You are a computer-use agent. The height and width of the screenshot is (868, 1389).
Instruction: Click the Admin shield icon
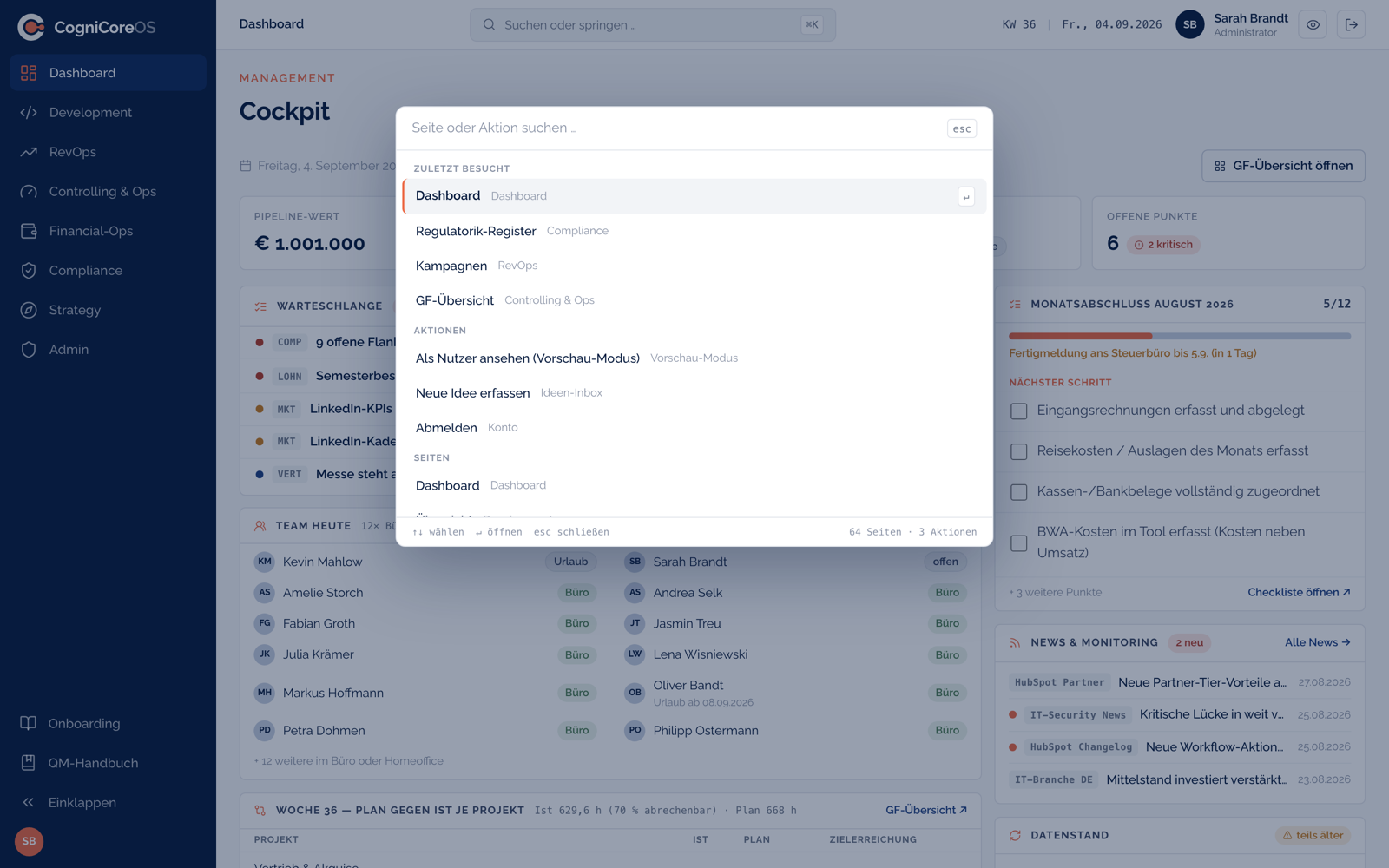[x=29, y=350]
